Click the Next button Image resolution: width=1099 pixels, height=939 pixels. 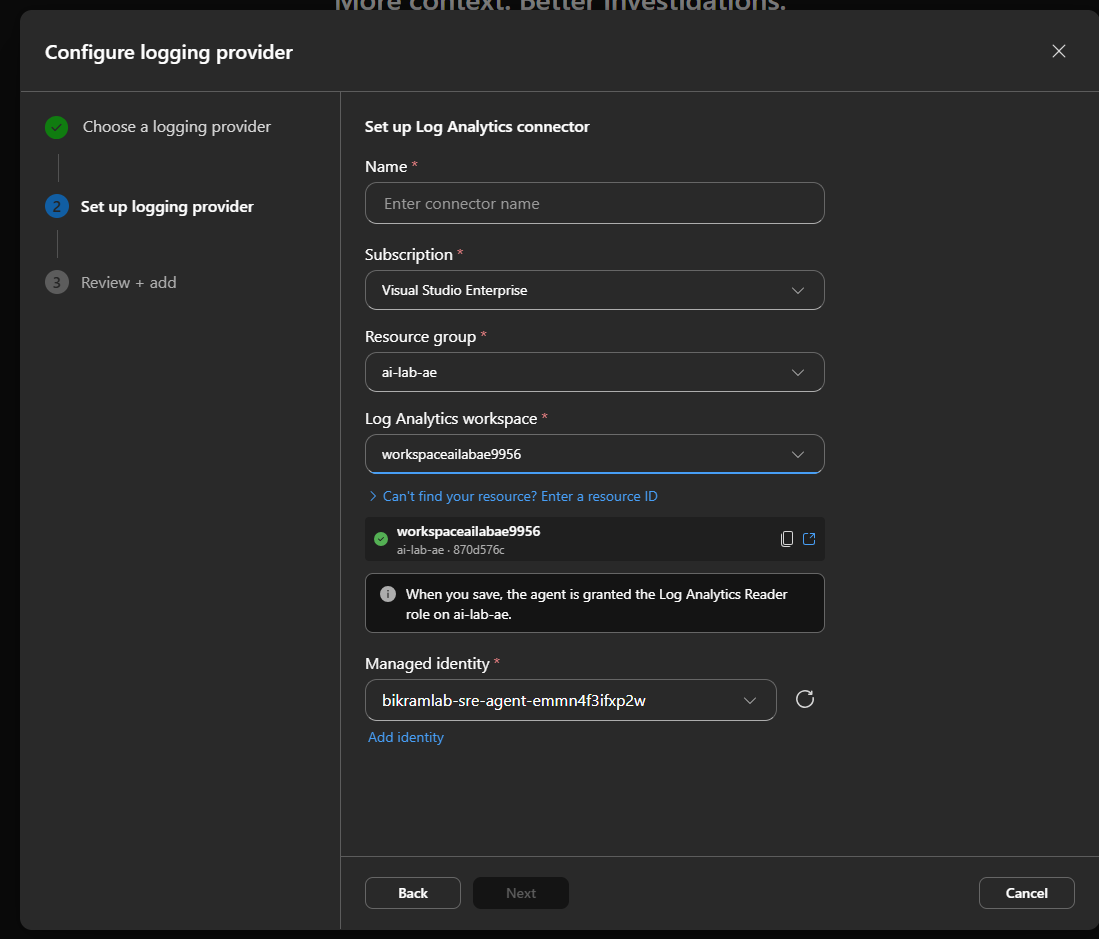[521, 893]
